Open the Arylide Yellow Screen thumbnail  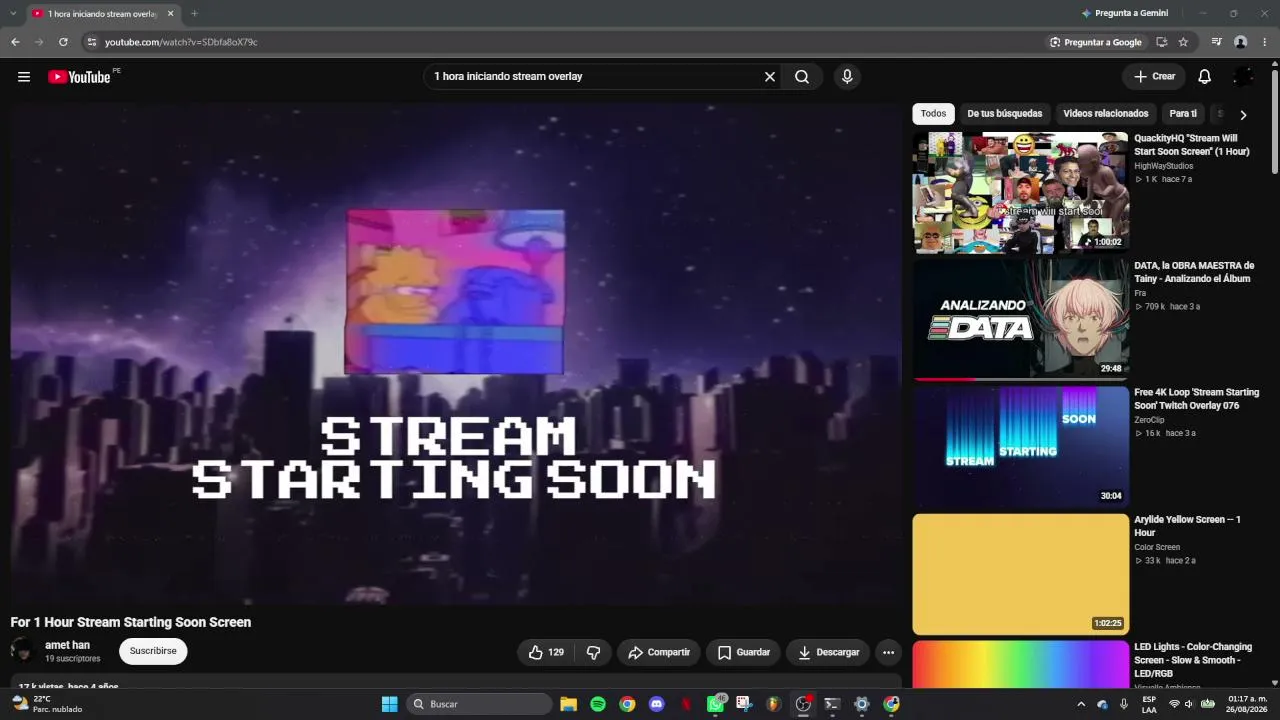pos(1020,574)
